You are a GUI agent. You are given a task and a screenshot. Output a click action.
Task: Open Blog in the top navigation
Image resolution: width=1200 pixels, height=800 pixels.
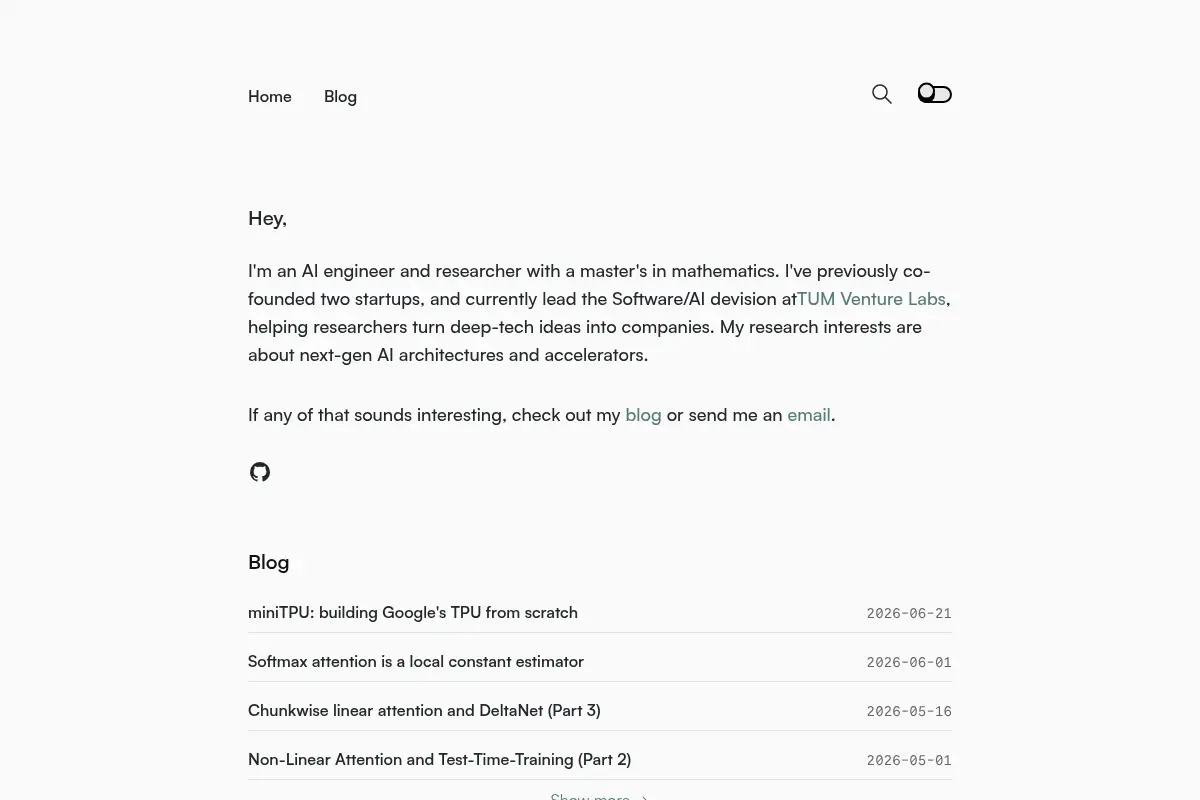pyautogui.click(x=340, y=97)
